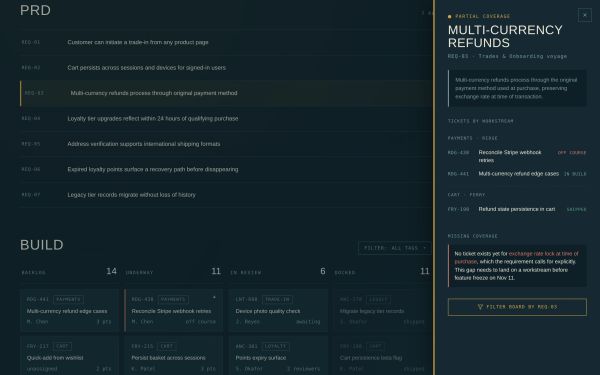
Task: Click the In Review column header
Action: tap(246, 273)
